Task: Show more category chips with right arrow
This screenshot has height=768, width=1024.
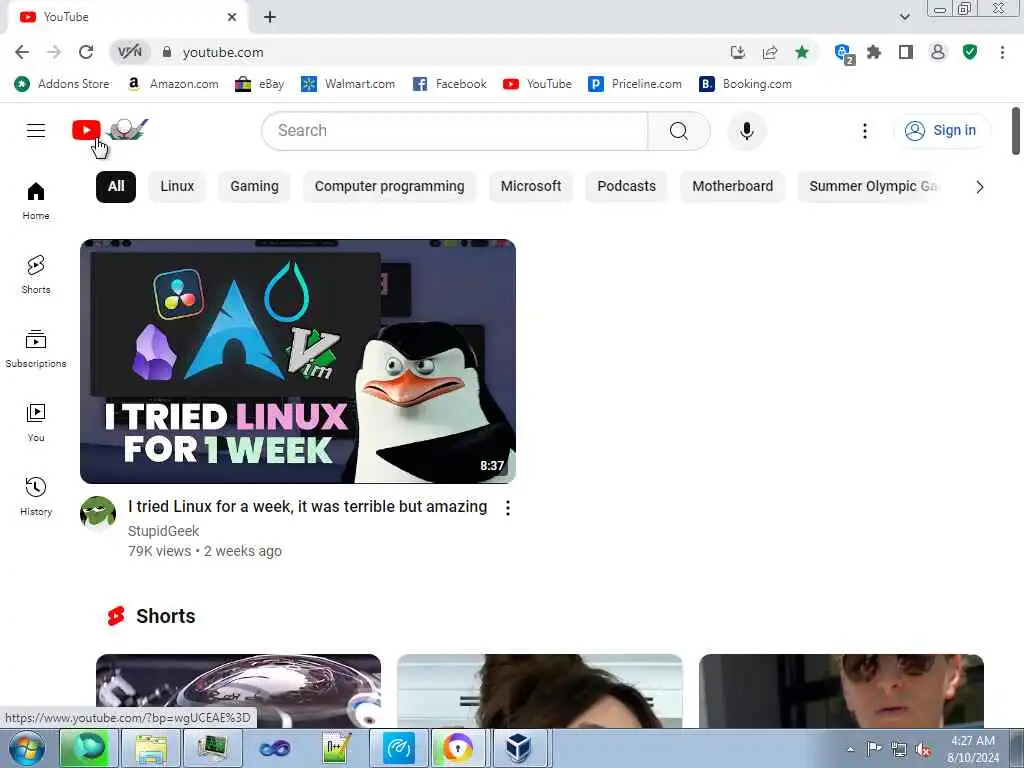Action: pyautogui.click(x=979, y=187)
